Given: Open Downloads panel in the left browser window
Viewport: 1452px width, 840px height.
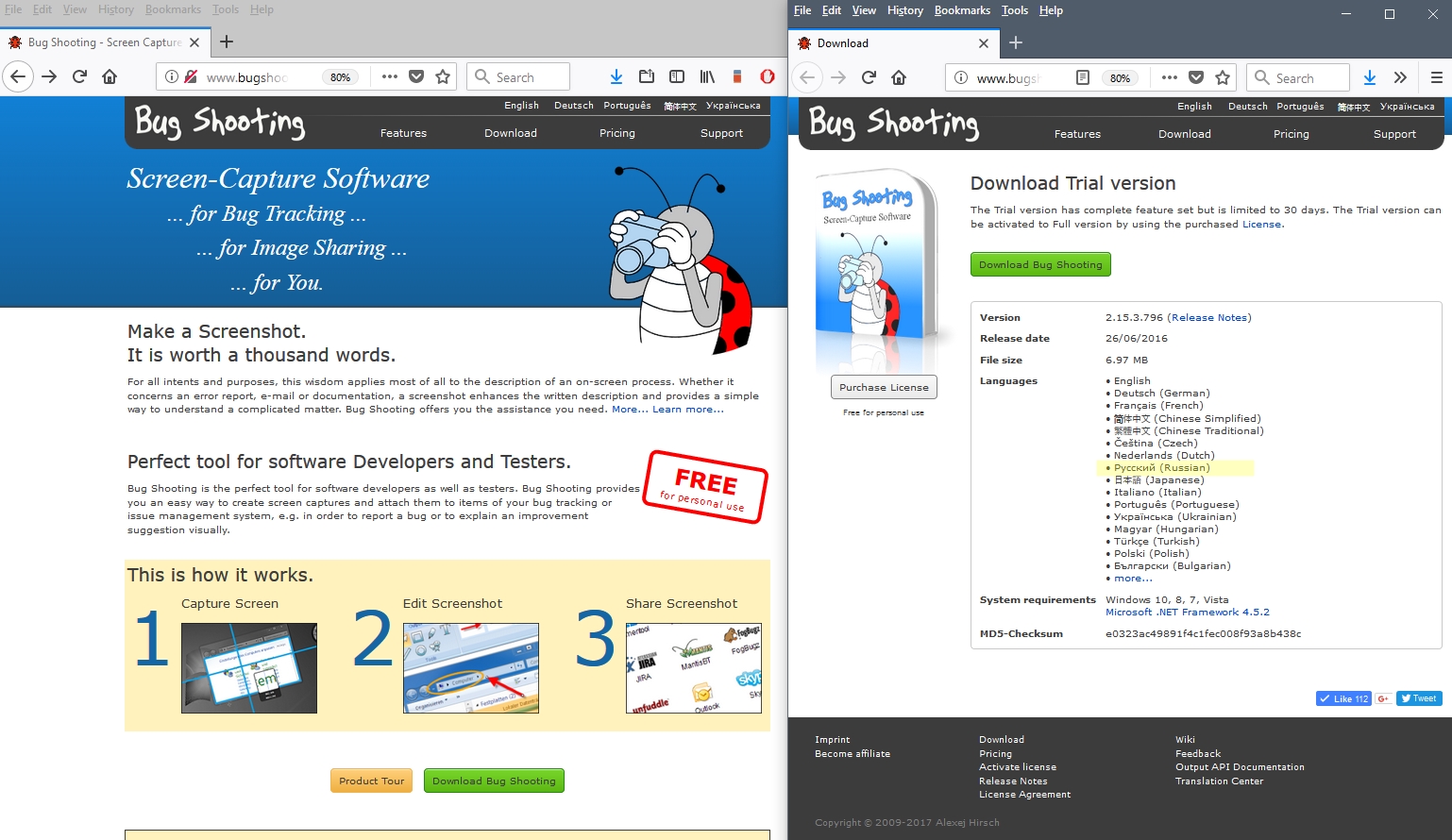Looking at the screenshot, I should click(616, 77).
